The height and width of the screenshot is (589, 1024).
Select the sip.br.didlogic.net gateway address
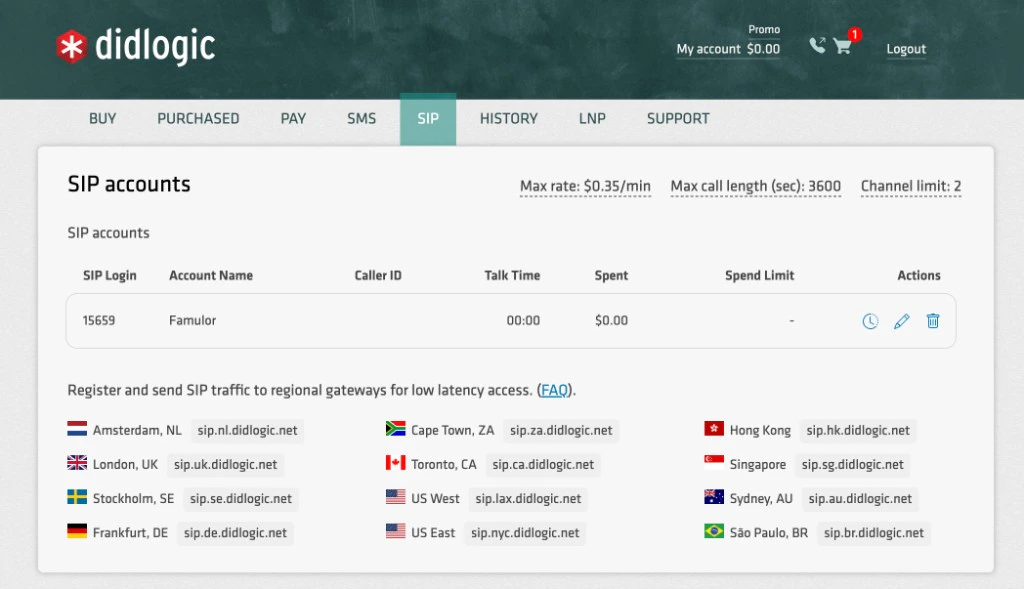(874, 532)
